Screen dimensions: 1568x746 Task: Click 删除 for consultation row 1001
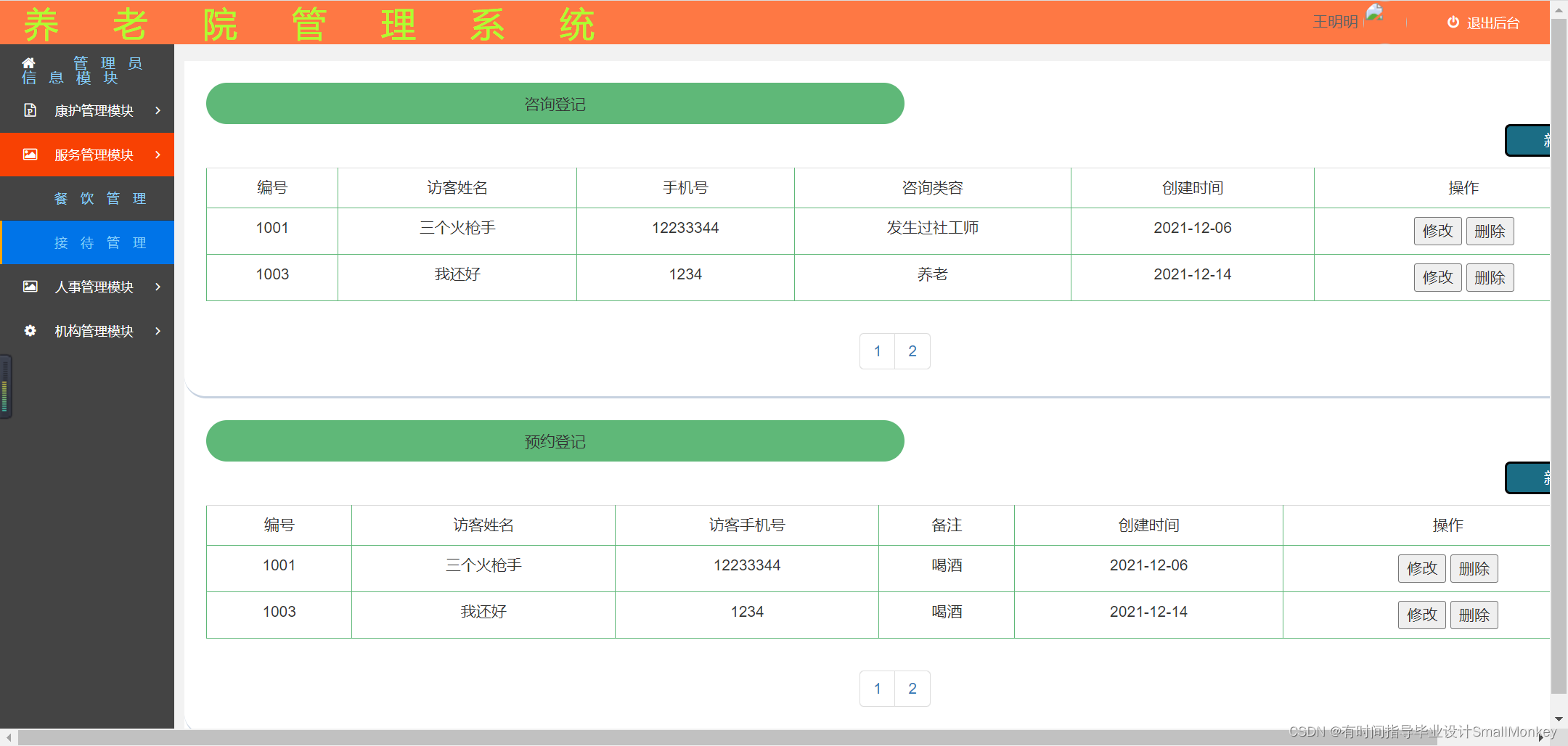point(1490,231)
